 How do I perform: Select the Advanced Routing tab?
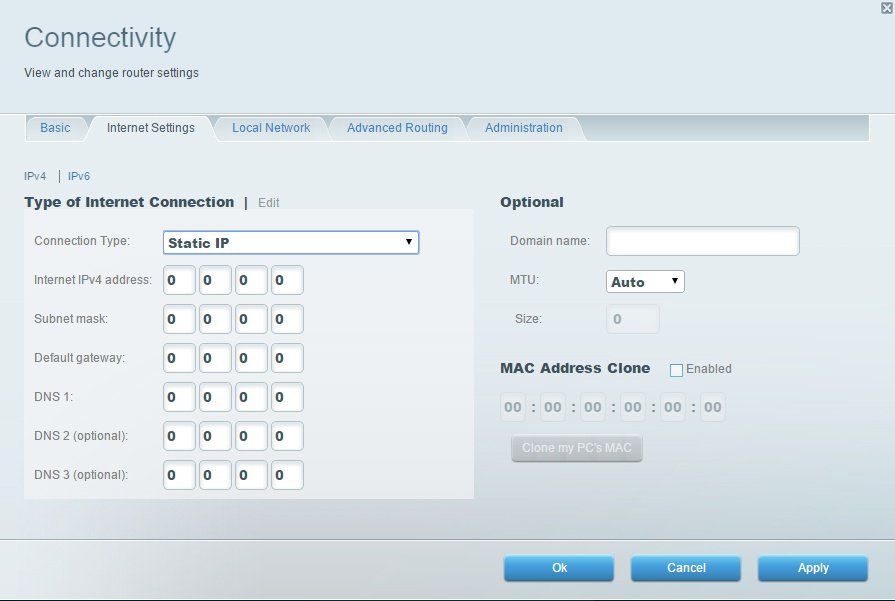coord(396,128)
